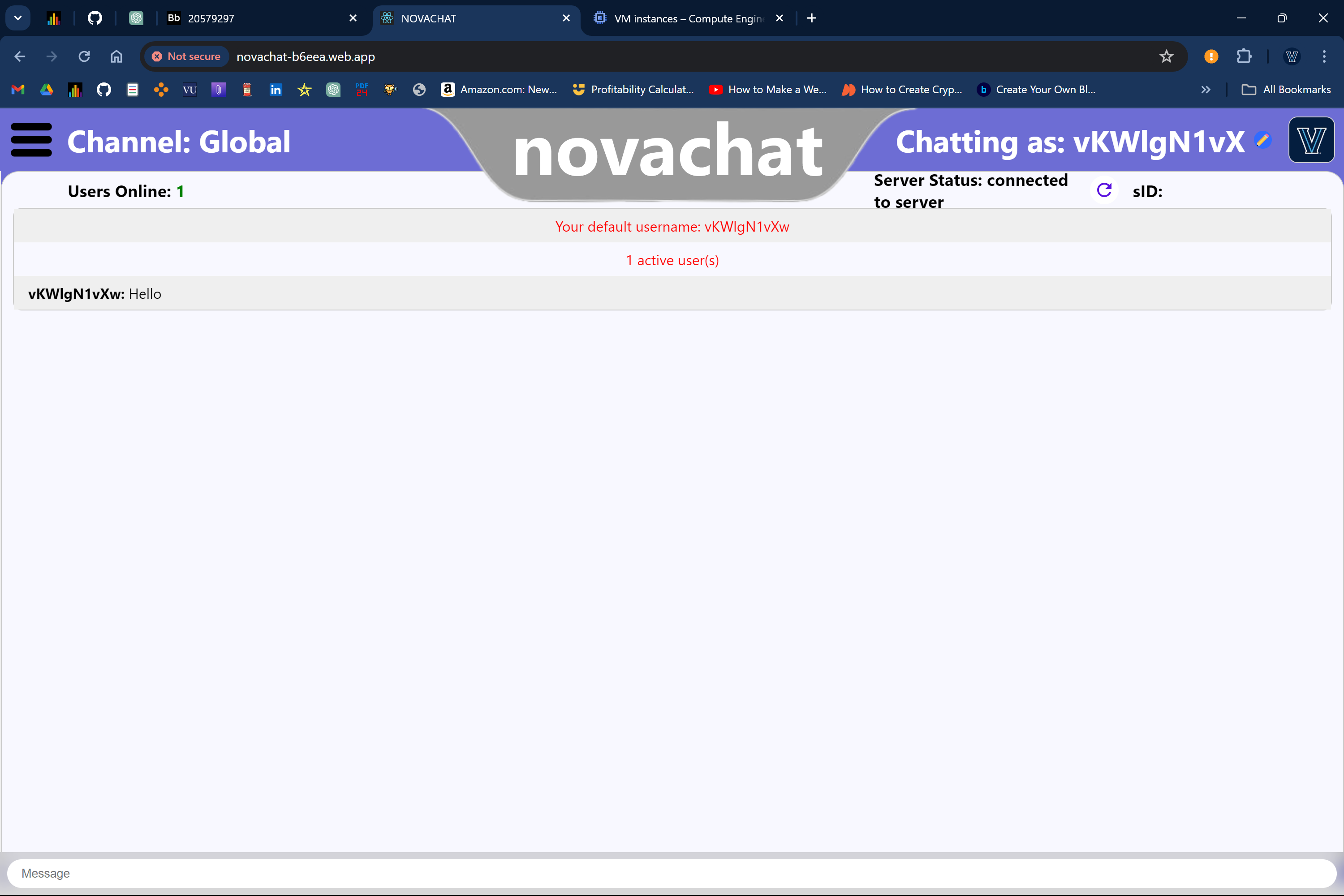Open the Chrome three-dot menu
This screenshot has width=1344, height=896.
point(1324,56)
